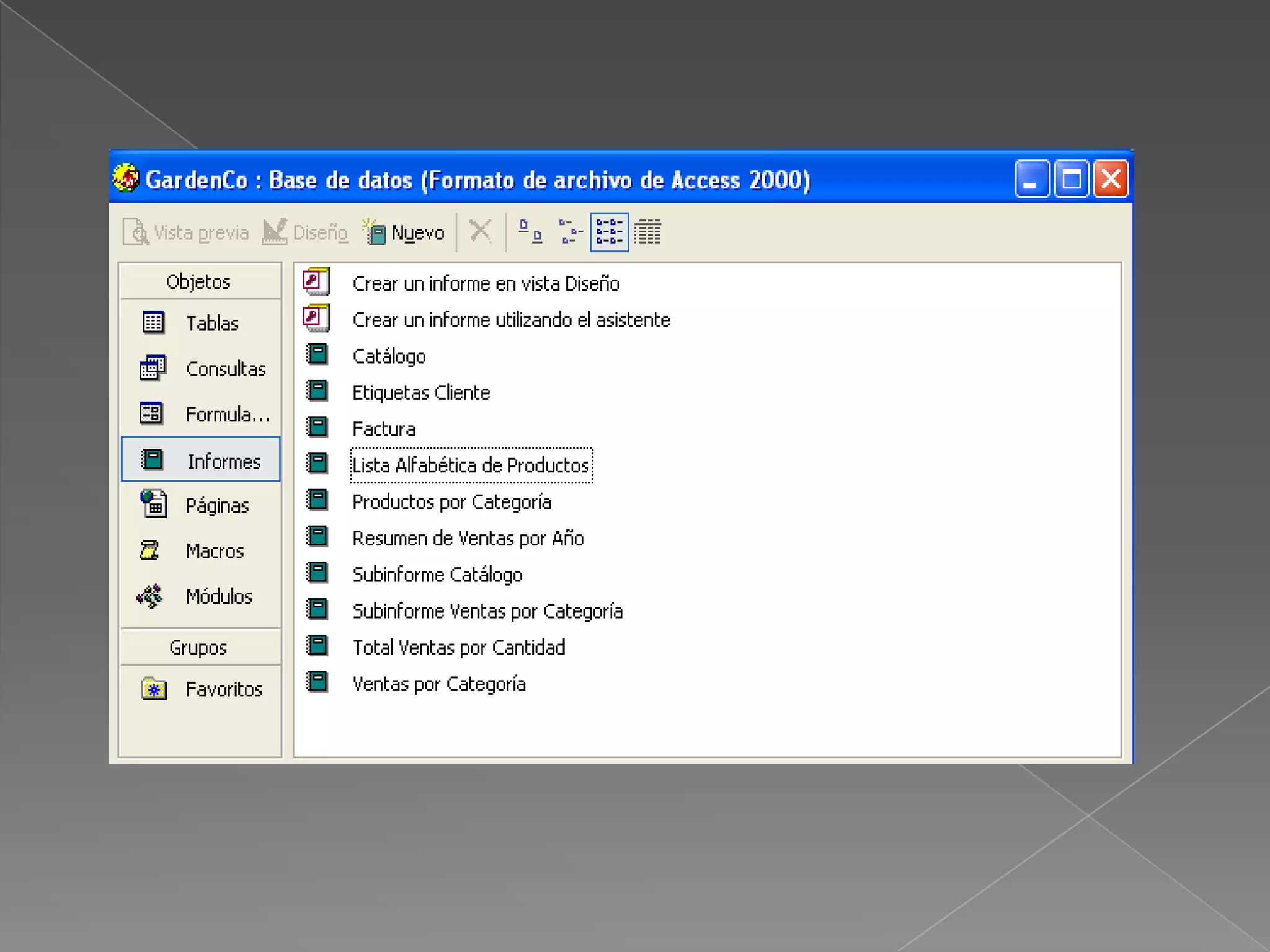The width and height of the screenshot is (1270, 952).
Task: Open the Formularios object category
Action: coord(200,414)
